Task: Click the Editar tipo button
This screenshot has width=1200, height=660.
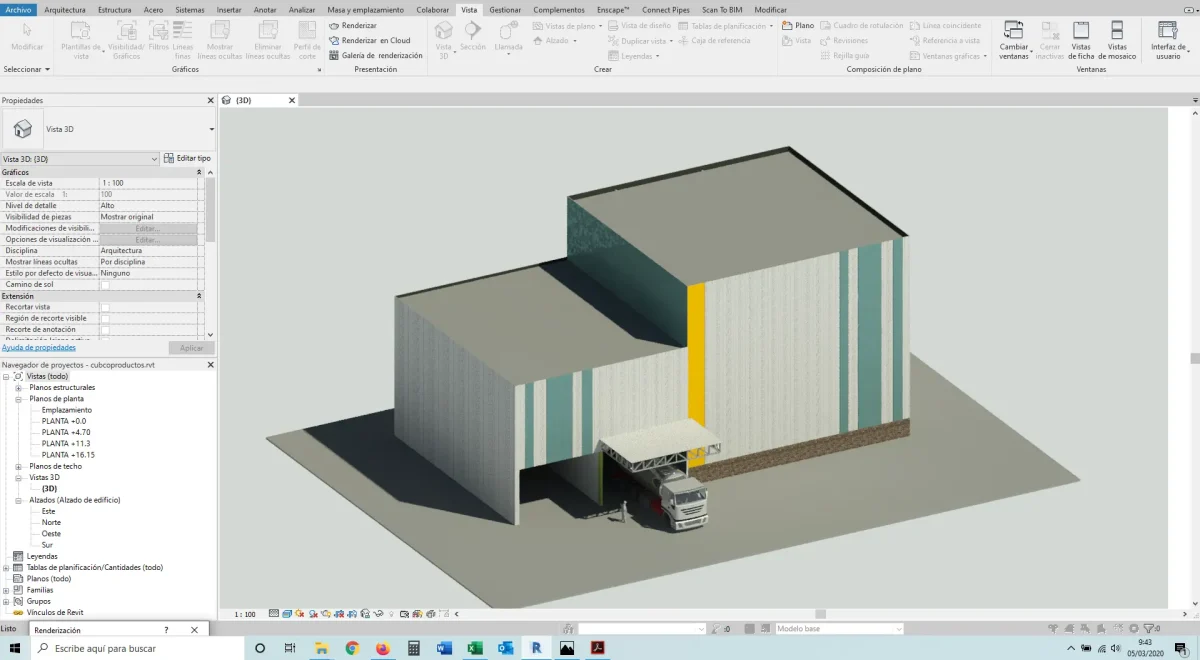Action: click(187, 158)
